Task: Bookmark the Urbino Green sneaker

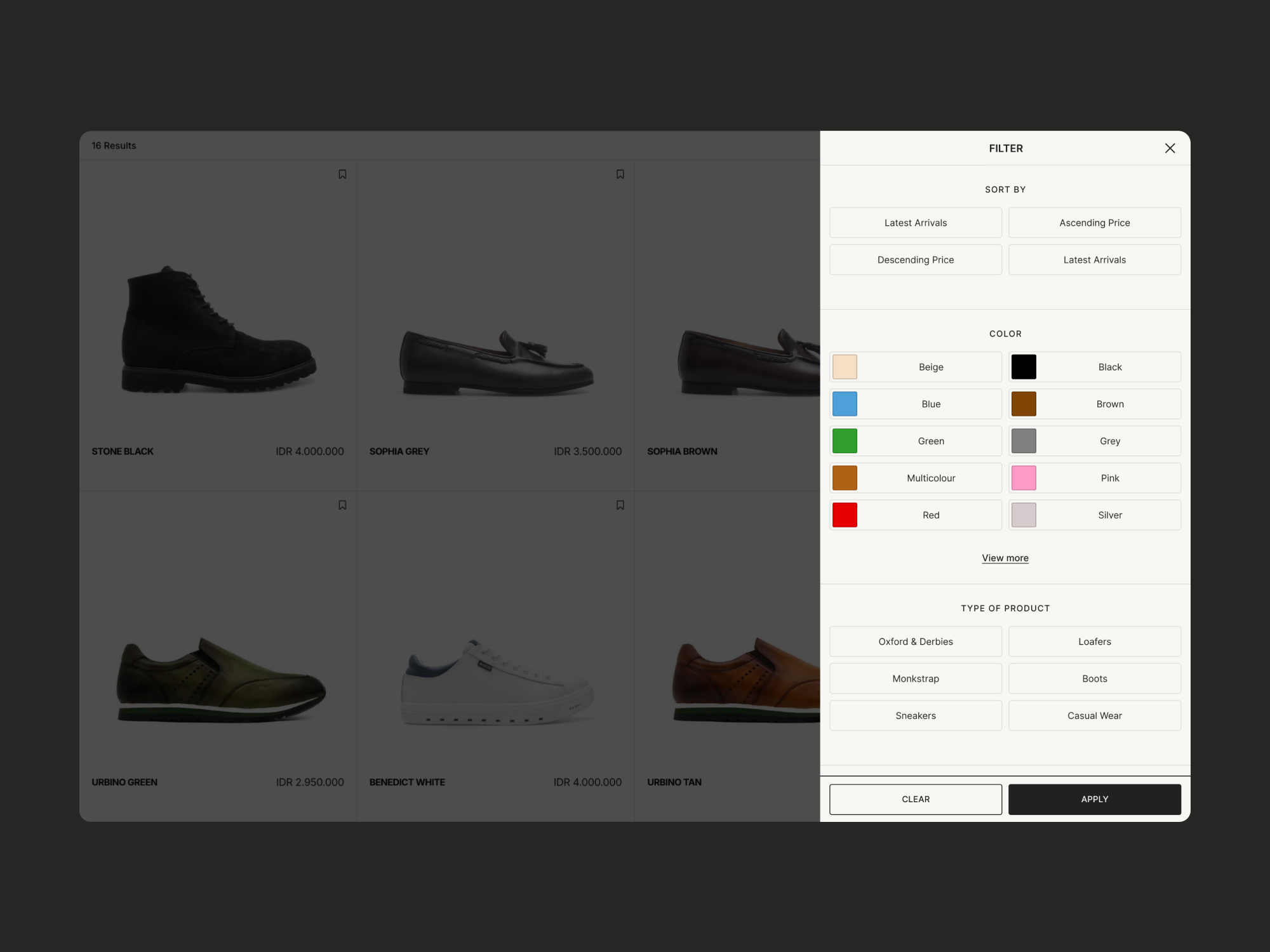Action: coord(342,505)
